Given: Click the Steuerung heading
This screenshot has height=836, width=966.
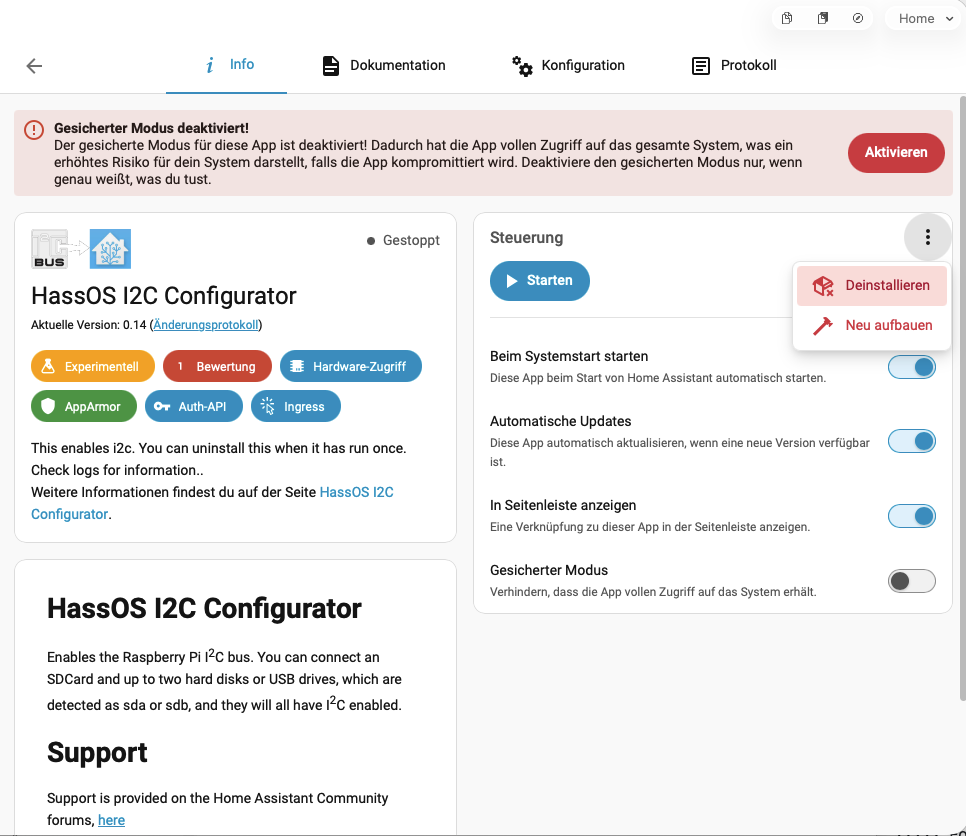Looking at the screenshot, I should click(x=526, y=238).
